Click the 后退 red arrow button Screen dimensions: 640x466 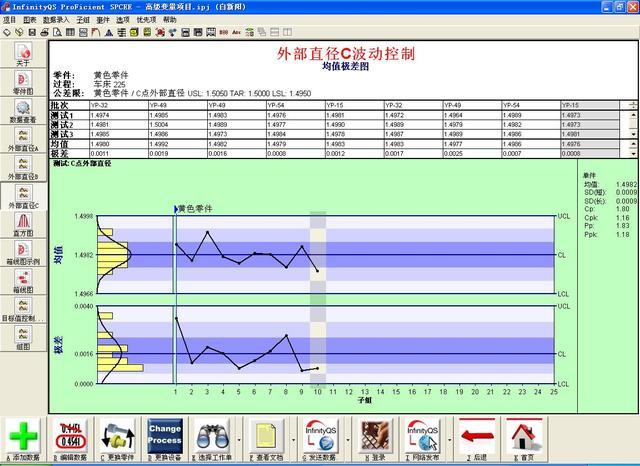coord(477,440)
